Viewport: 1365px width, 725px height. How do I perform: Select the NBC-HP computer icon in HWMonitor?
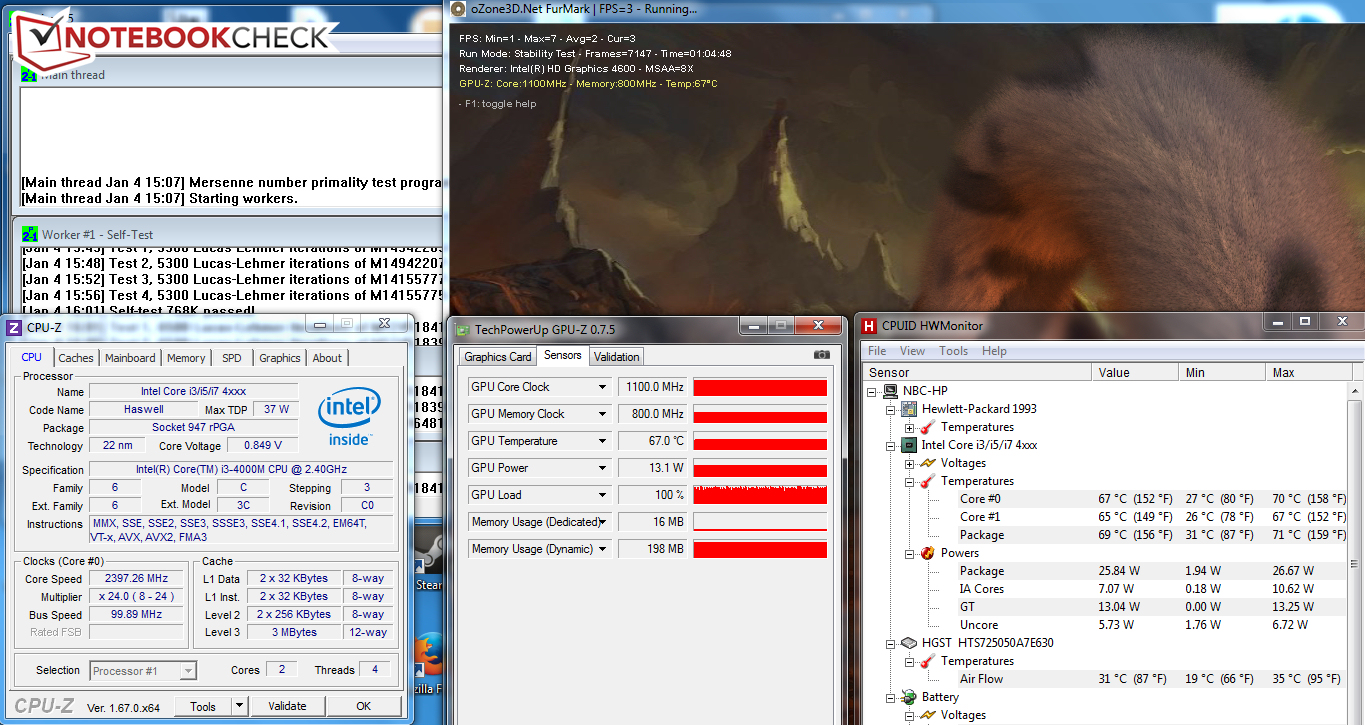click(890, 391)
